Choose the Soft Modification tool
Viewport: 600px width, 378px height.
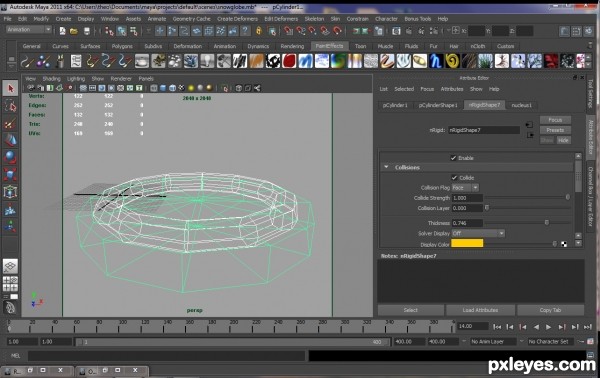point(11,209)
